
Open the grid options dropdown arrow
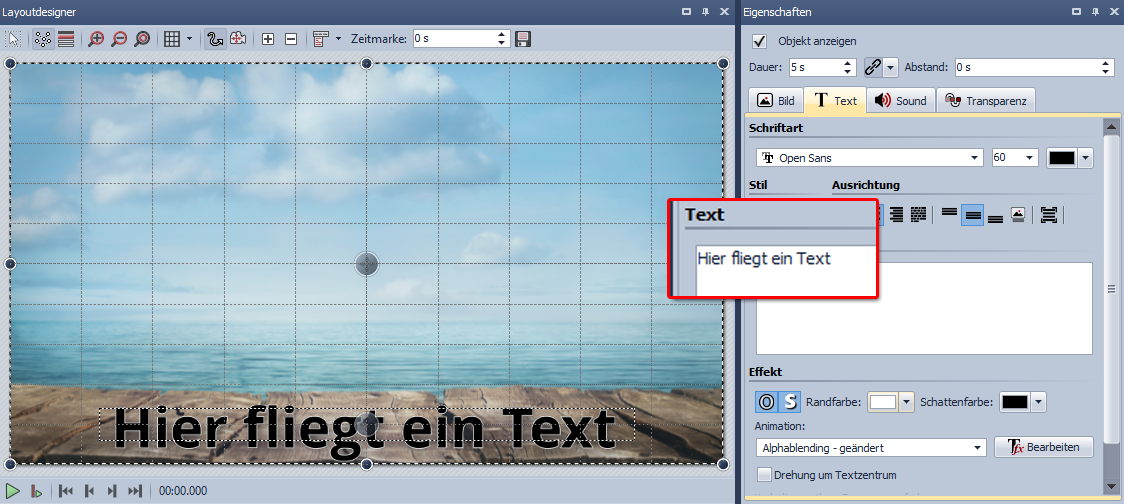coord(189,39)
